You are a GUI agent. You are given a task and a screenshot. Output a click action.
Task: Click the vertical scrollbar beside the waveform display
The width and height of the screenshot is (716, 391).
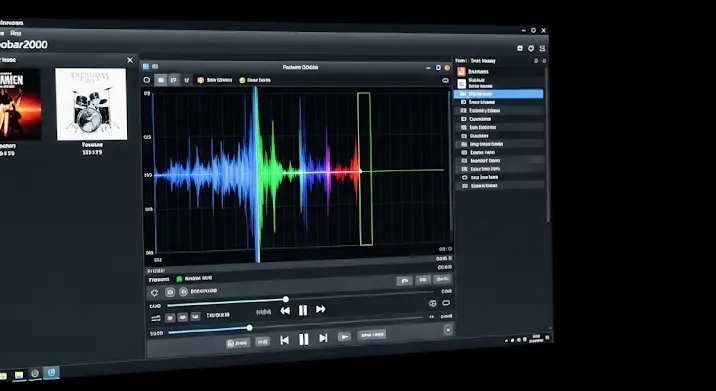pyautogui.click(x=451, y=160)
